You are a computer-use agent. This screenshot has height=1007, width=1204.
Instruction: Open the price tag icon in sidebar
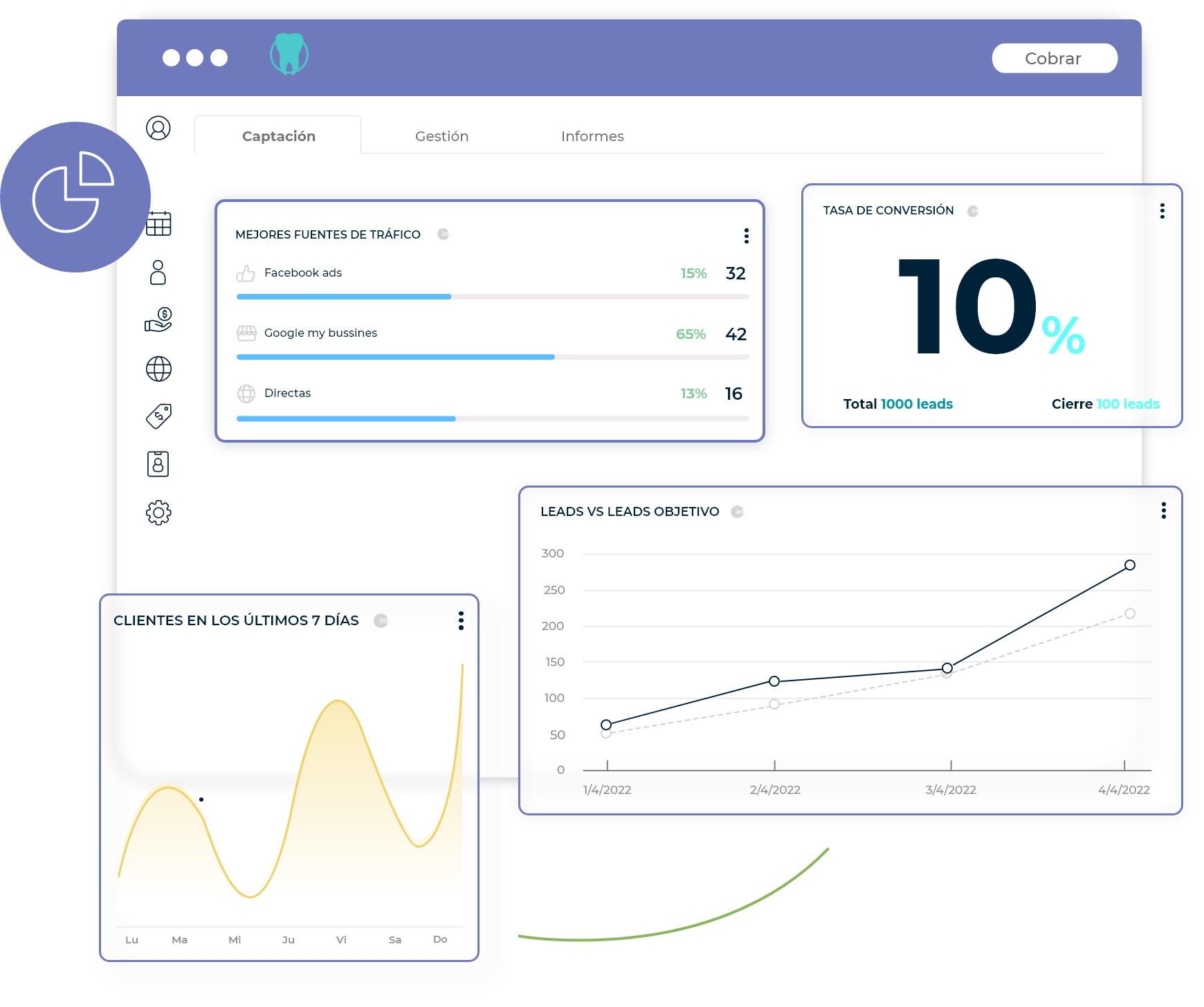pos(158,416)
